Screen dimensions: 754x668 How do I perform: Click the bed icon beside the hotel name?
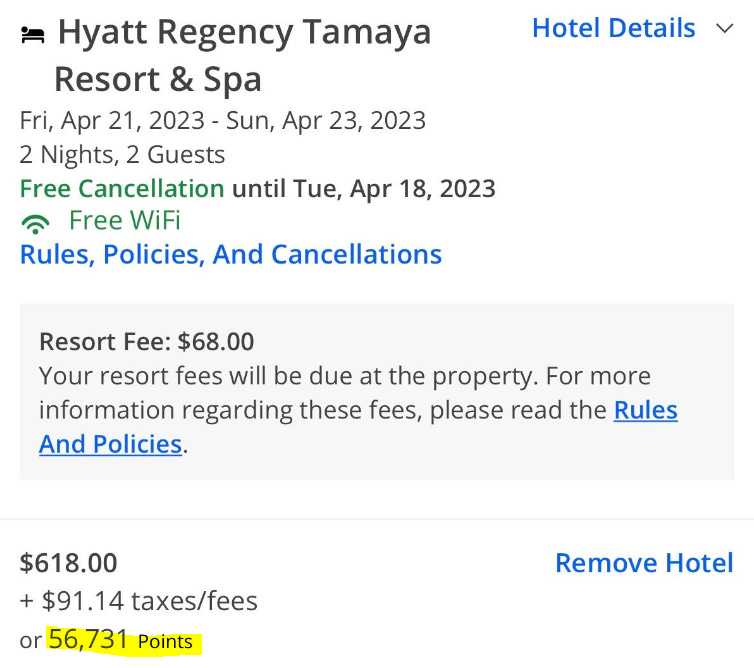coord(33,35)
